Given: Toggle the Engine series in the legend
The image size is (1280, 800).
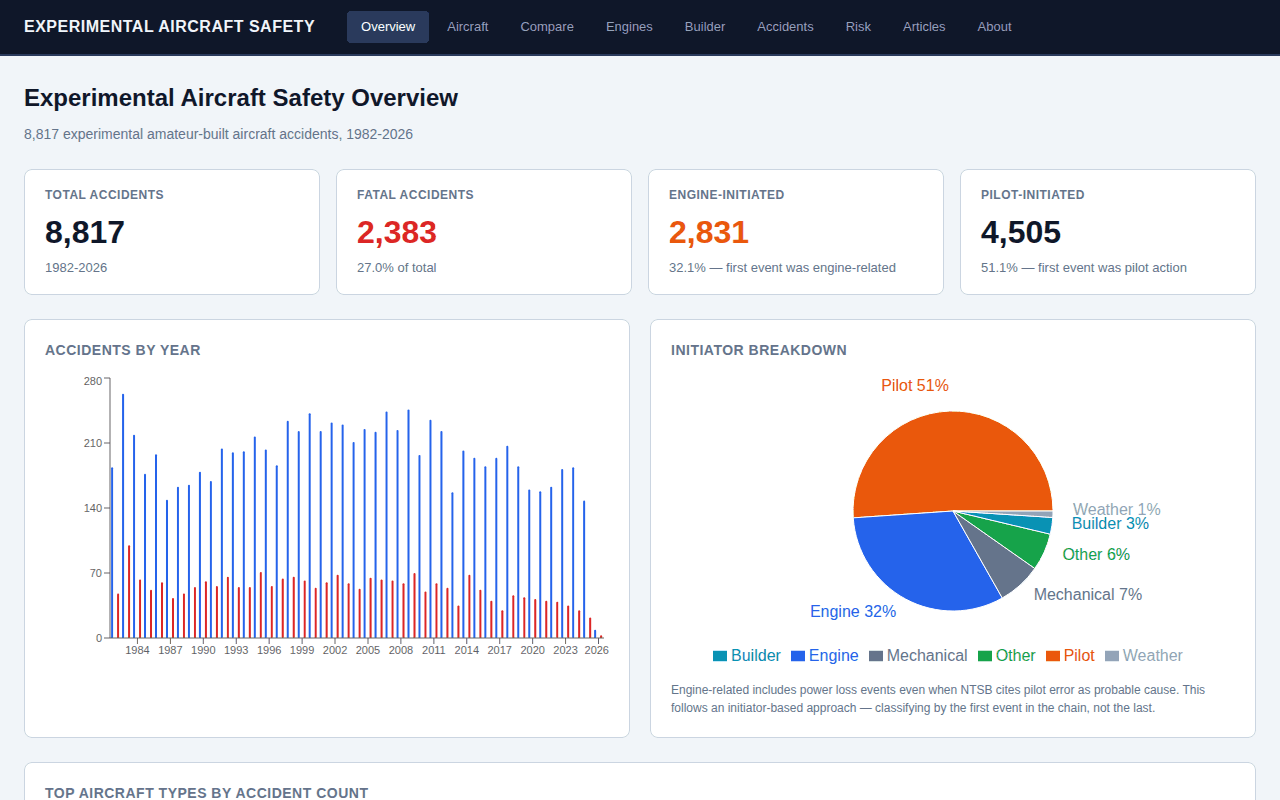Looking at the screenshot, I should [825, 655].
